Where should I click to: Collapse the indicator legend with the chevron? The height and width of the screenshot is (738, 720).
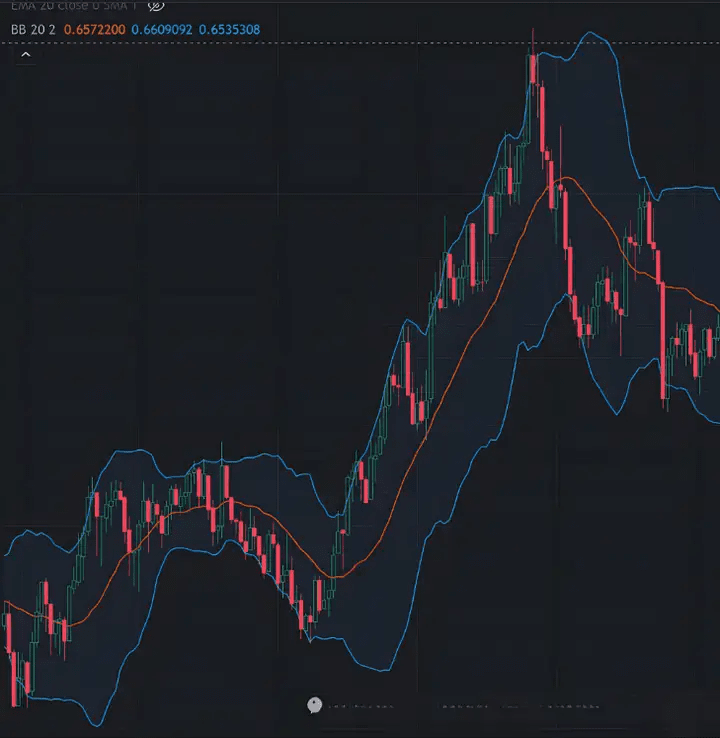pos(26,55)
